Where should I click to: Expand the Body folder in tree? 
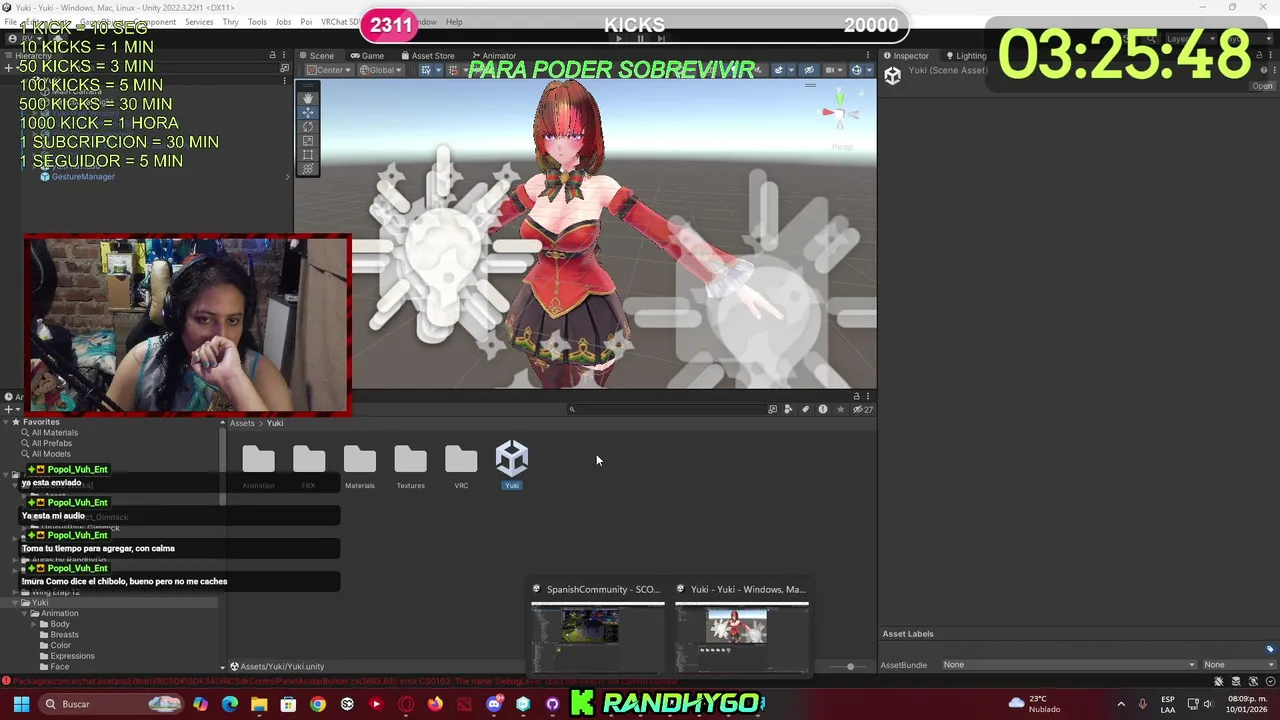click(x=34, y=624)
